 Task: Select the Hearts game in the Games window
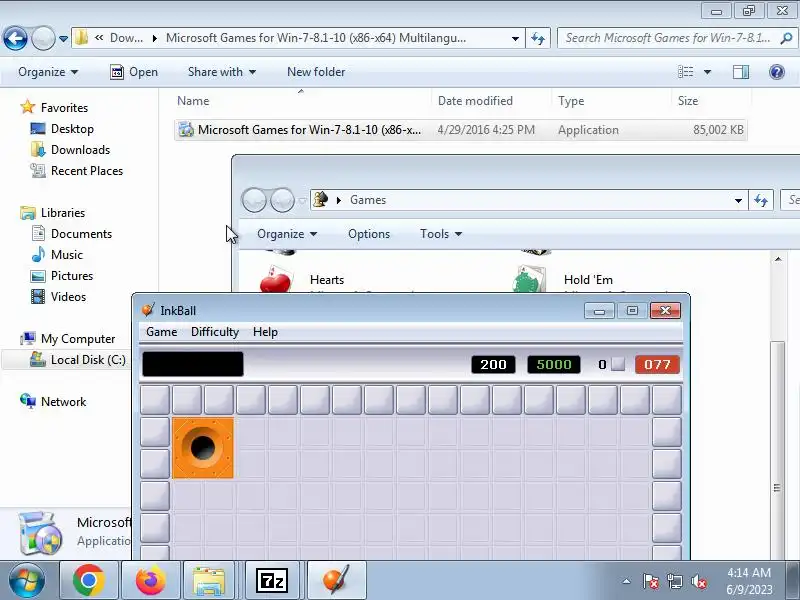click(327, 280)
